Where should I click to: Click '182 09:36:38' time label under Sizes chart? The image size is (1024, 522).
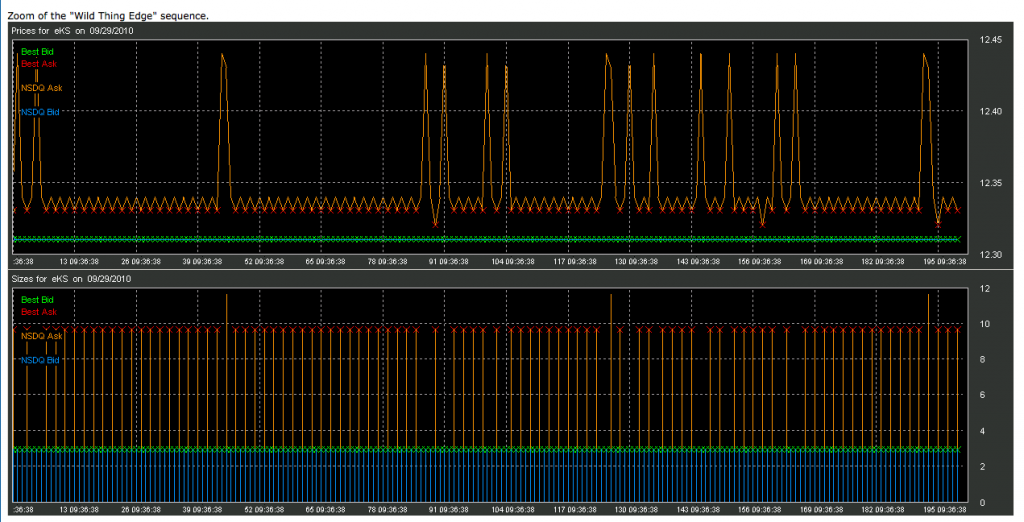883,510
